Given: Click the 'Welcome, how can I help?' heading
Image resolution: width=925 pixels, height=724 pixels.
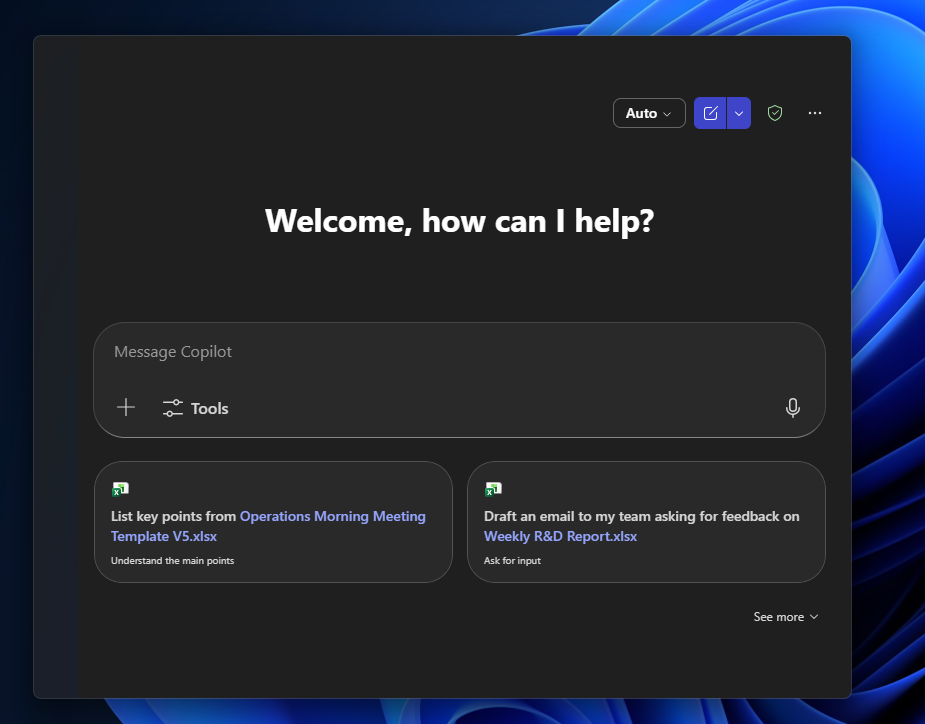Looking at the screenshot, I should coord(460,221).
